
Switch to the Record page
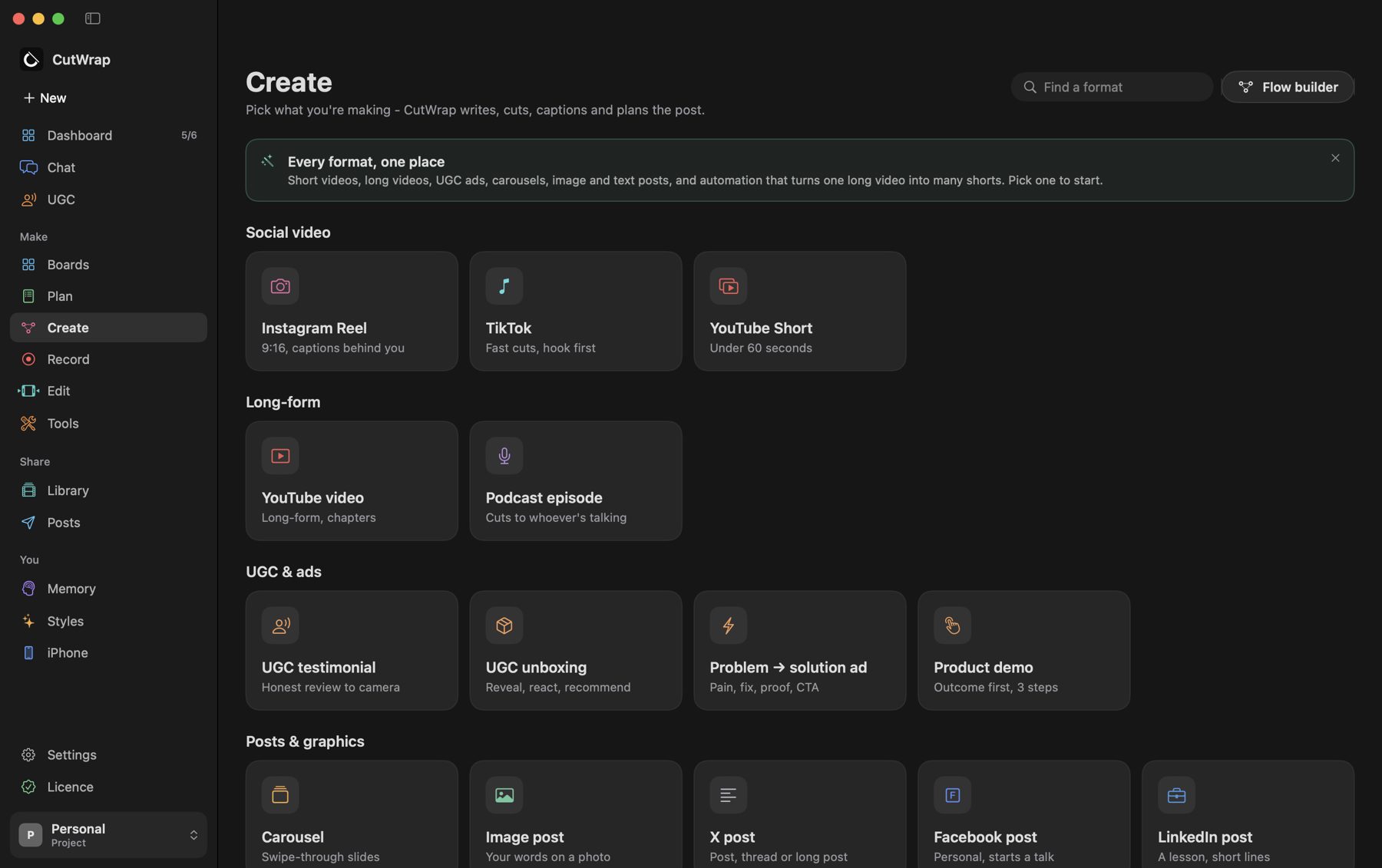(108, 359)
